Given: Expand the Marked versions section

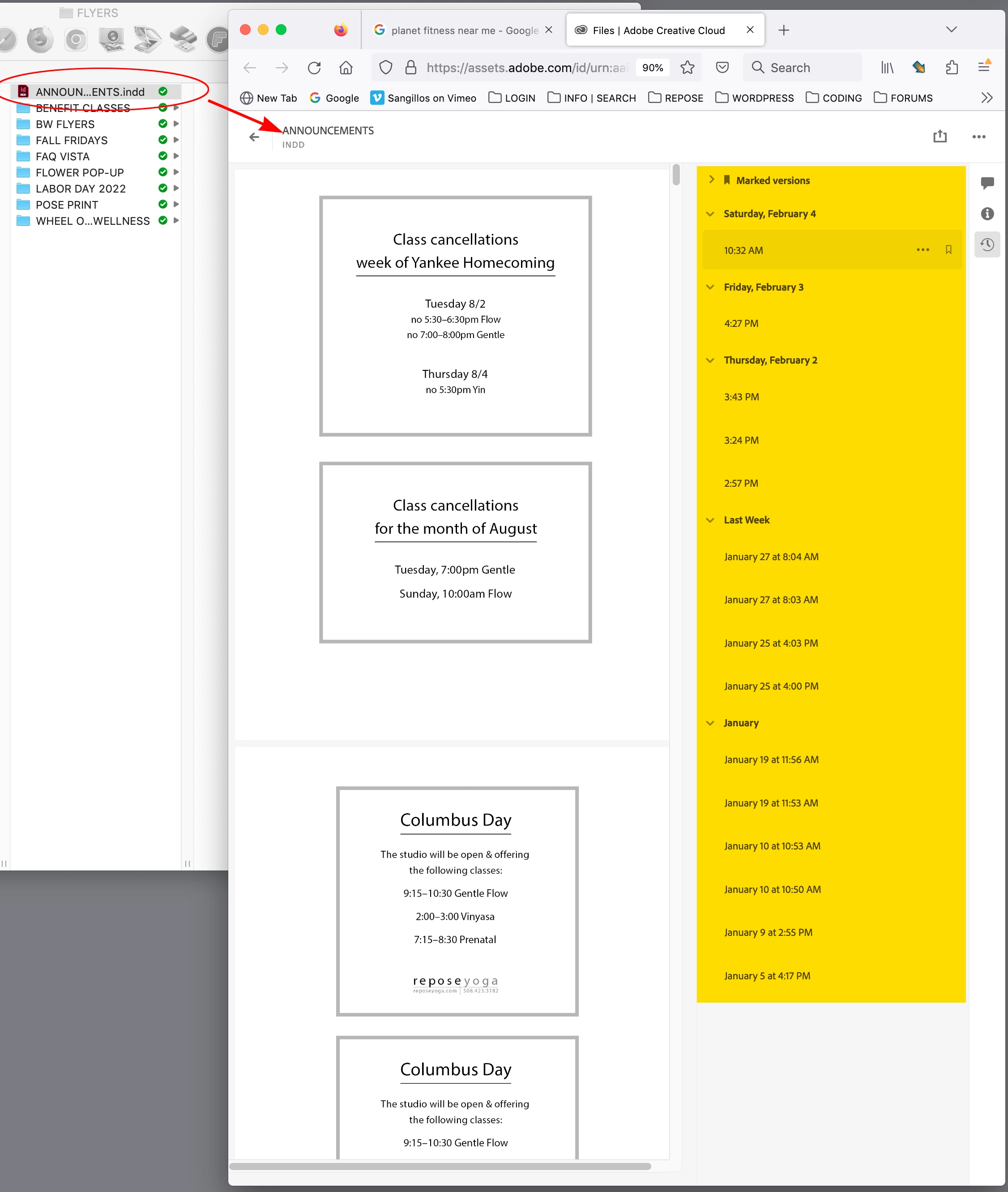Looking at the screenshot, I should [x=711, y=180].
